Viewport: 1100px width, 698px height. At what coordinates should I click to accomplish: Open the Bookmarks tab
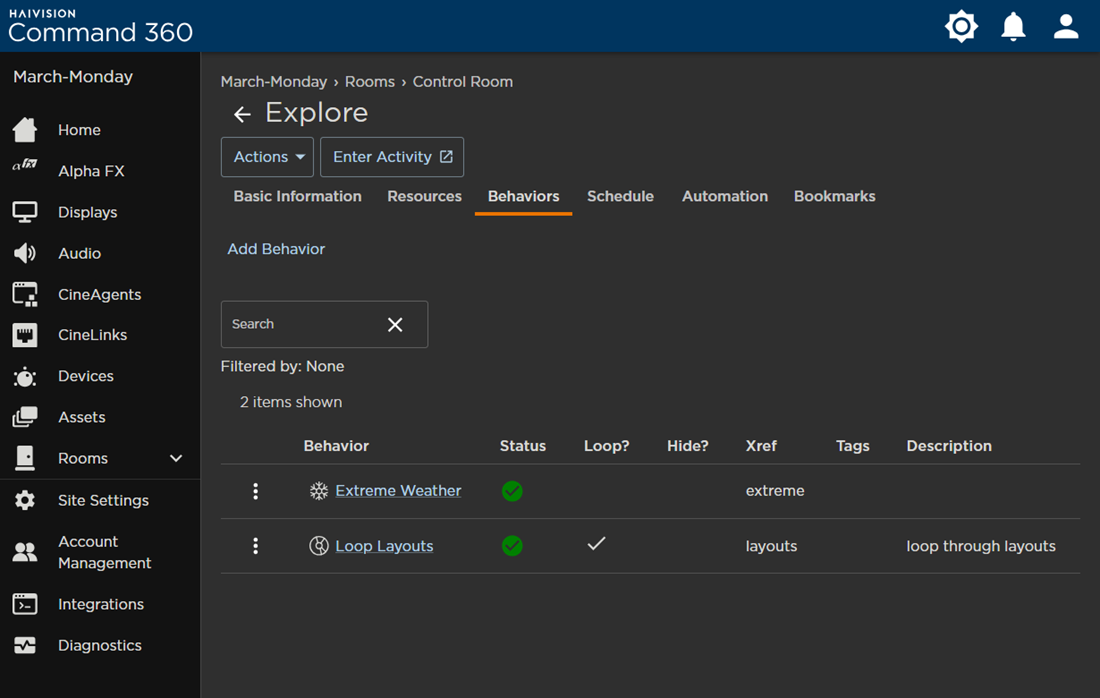click(x=834, y=196)
